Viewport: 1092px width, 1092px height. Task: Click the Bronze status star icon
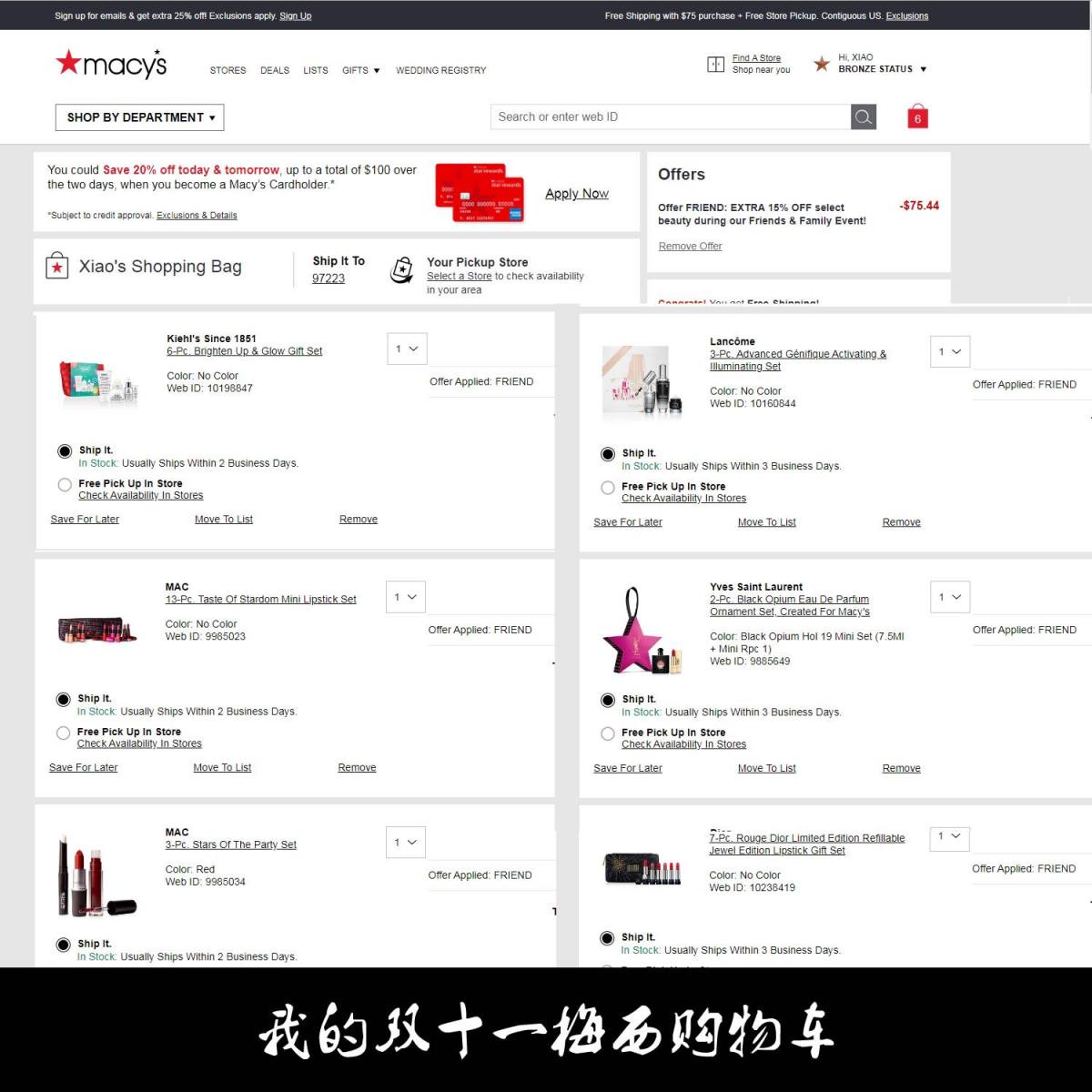point(822,64)
